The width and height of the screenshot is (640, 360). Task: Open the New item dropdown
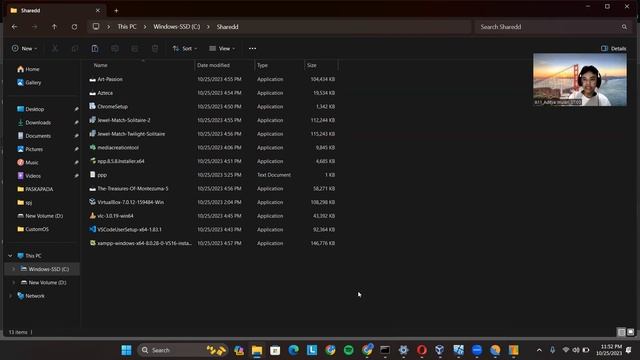click(x=24, y=49)
